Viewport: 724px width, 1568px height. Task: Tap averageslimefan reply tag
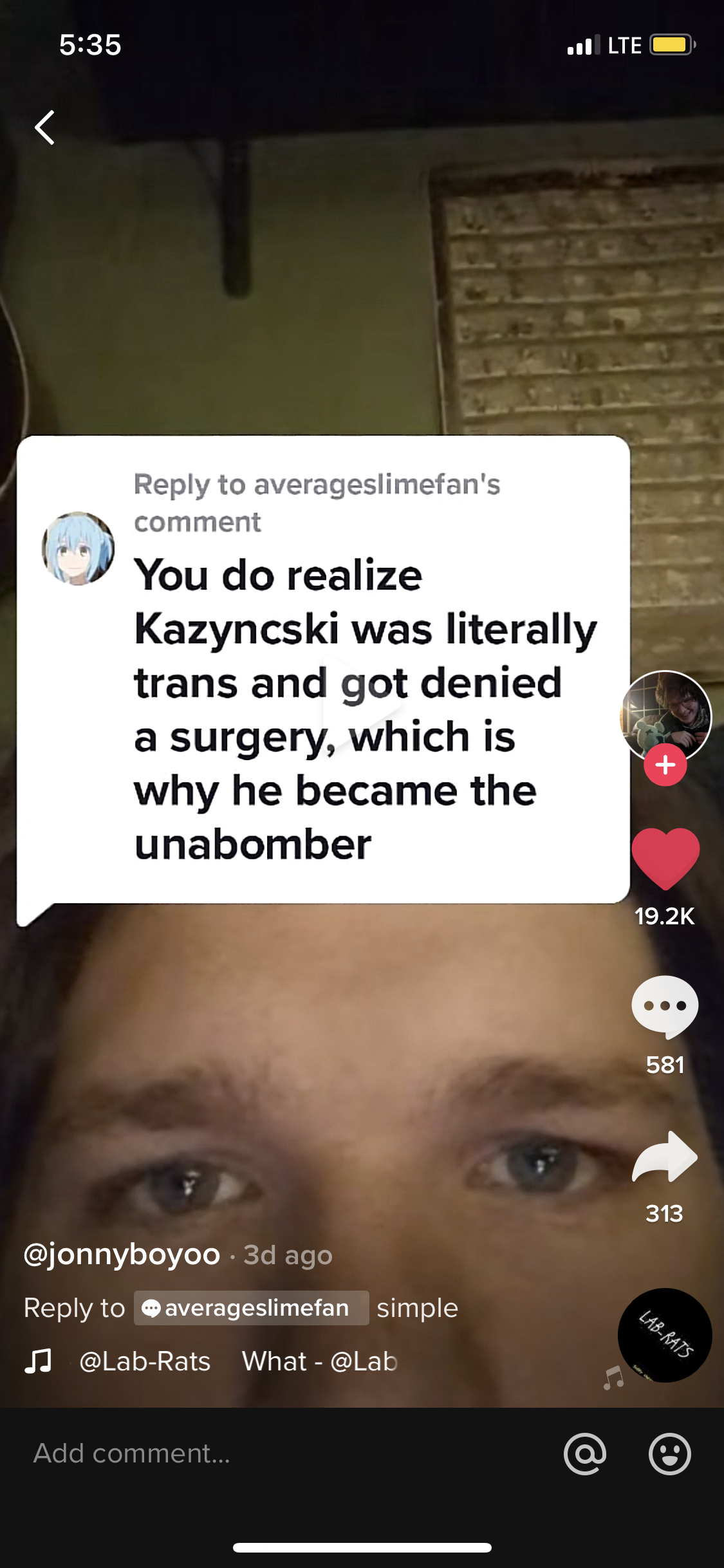251,1308
